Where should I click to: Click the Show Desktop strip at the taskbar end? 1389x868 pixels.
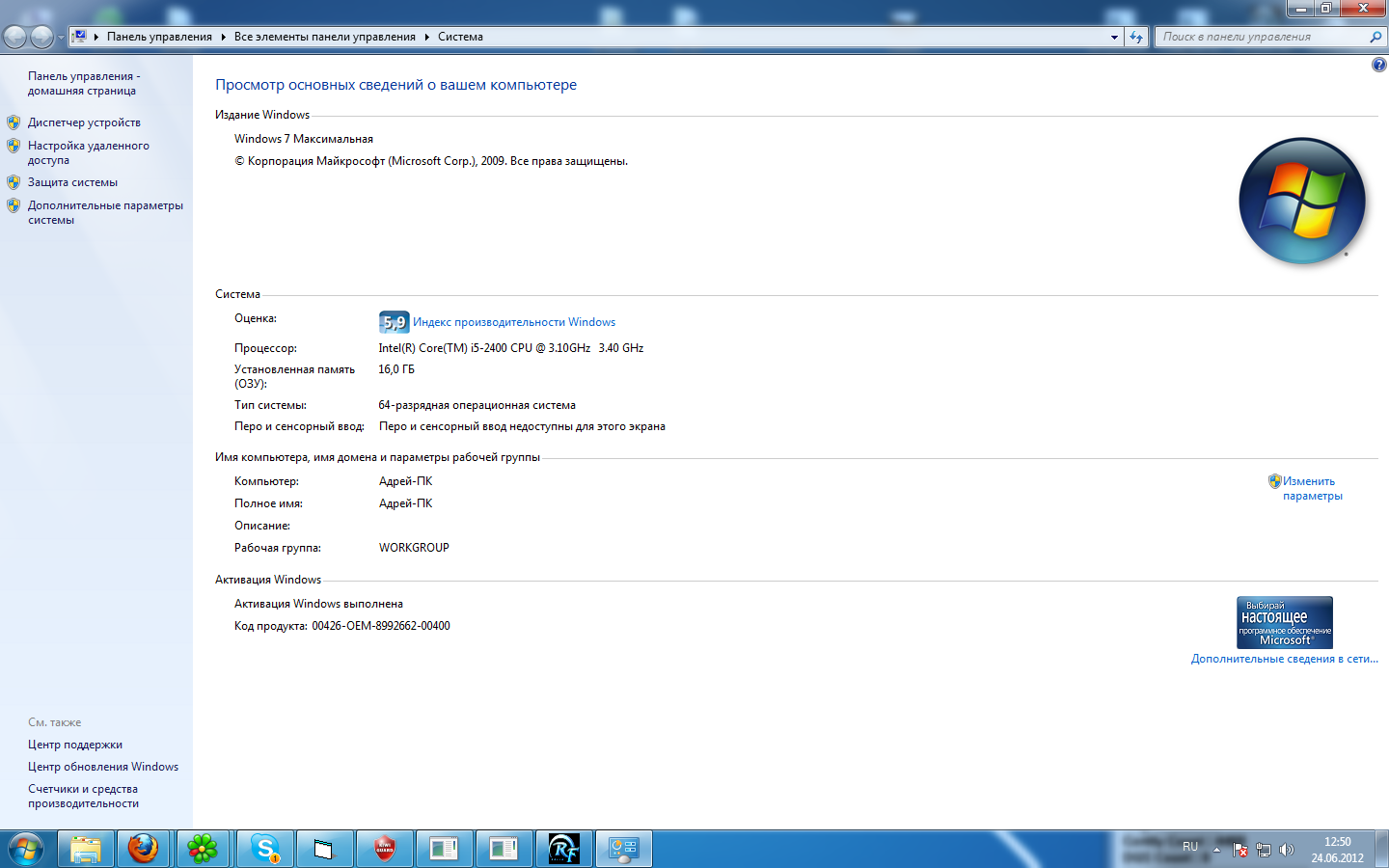click(1382, 849)
